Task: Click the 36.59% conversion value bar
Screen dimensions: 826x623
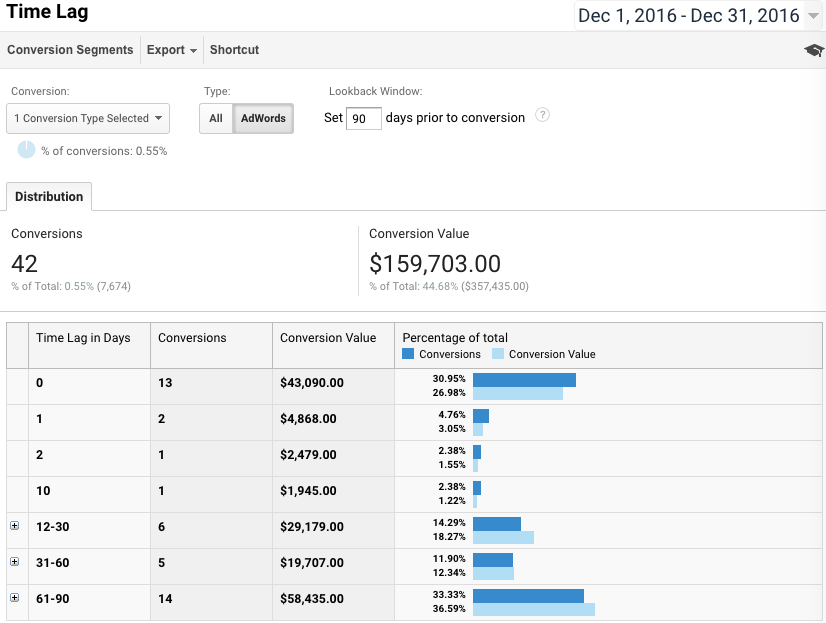Action: click(x=534, y=609)
